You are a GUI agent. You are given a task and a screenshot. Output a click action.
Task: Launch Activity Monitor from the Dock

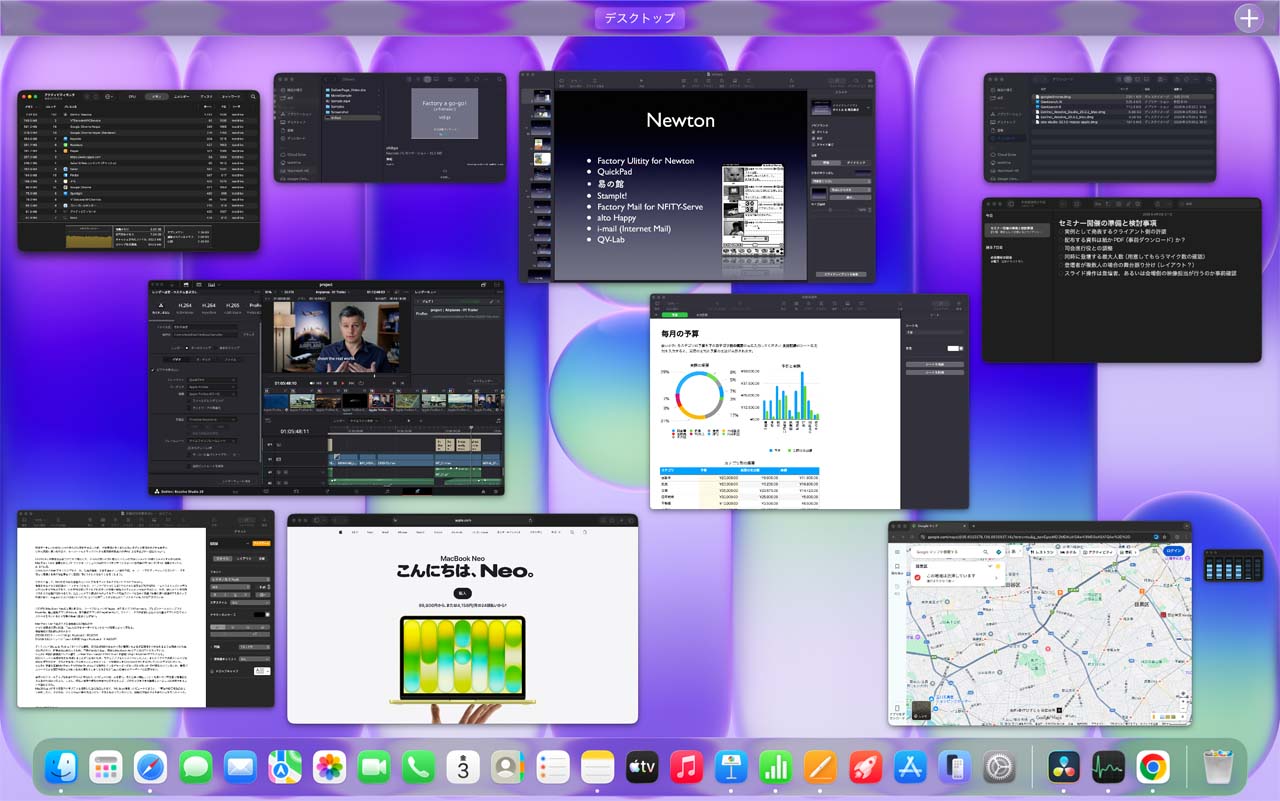[x=1108, y=768]
